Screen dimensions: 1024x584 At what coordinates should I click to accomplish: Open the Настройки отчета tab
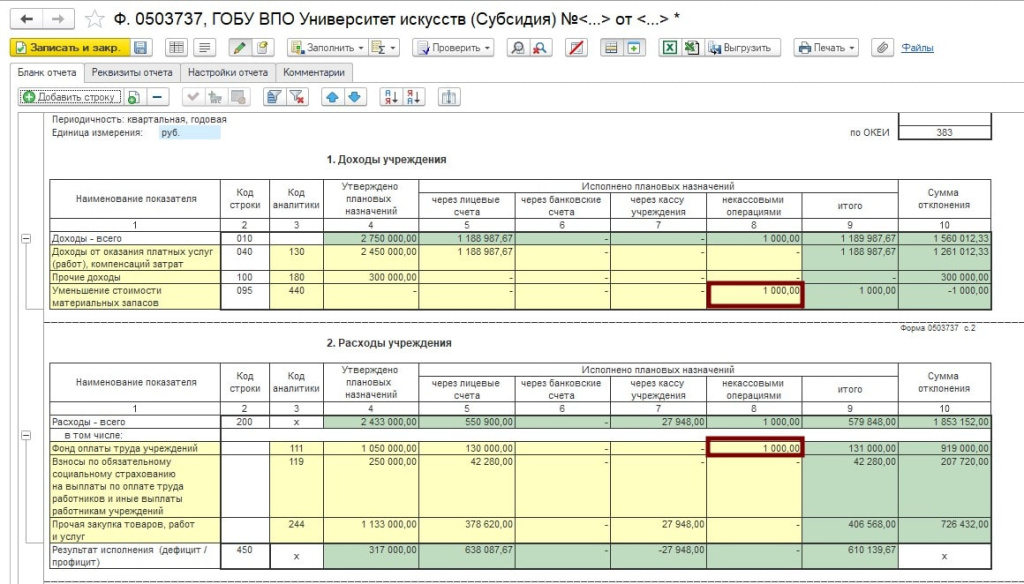click(228, 73)
